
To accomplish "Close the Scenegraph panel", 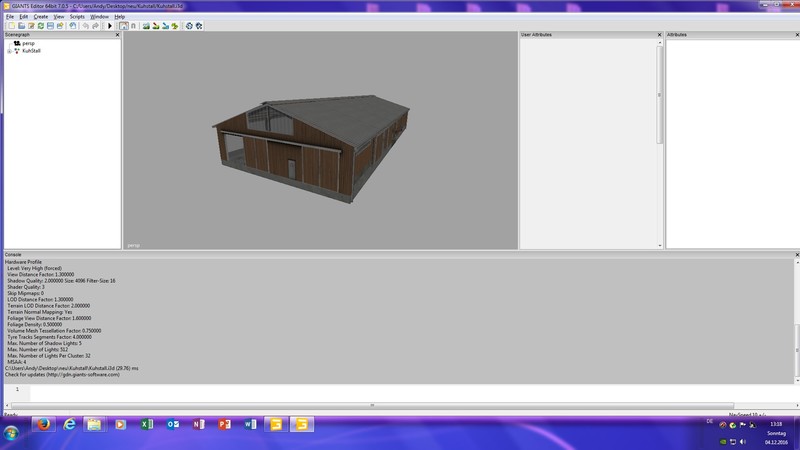I will tap(117, 35).
